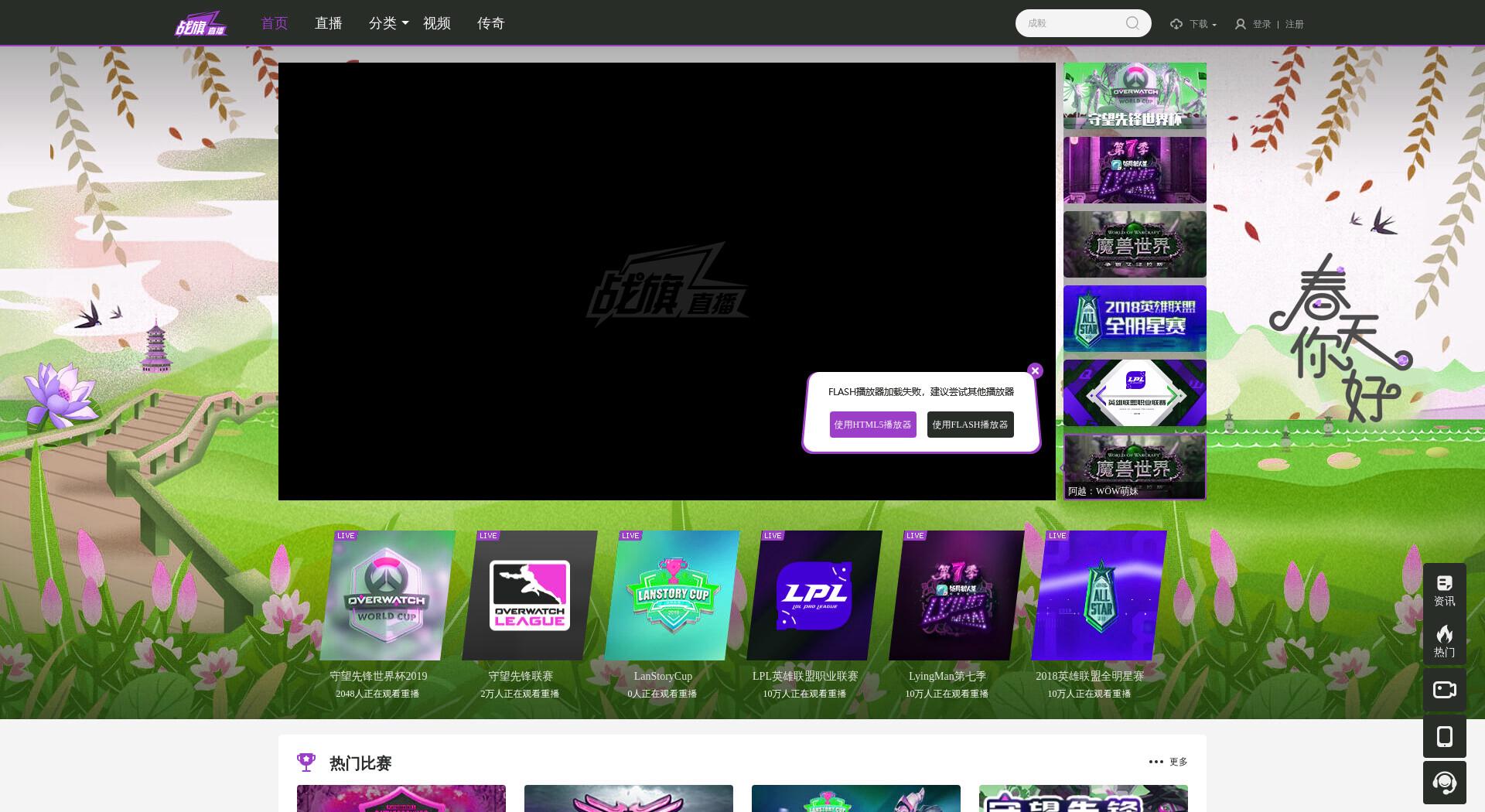Image resolution: width=1485 pixels, height=812 pixels.
Task: Click the search magnifier icon
Action: click(1132, 23)
